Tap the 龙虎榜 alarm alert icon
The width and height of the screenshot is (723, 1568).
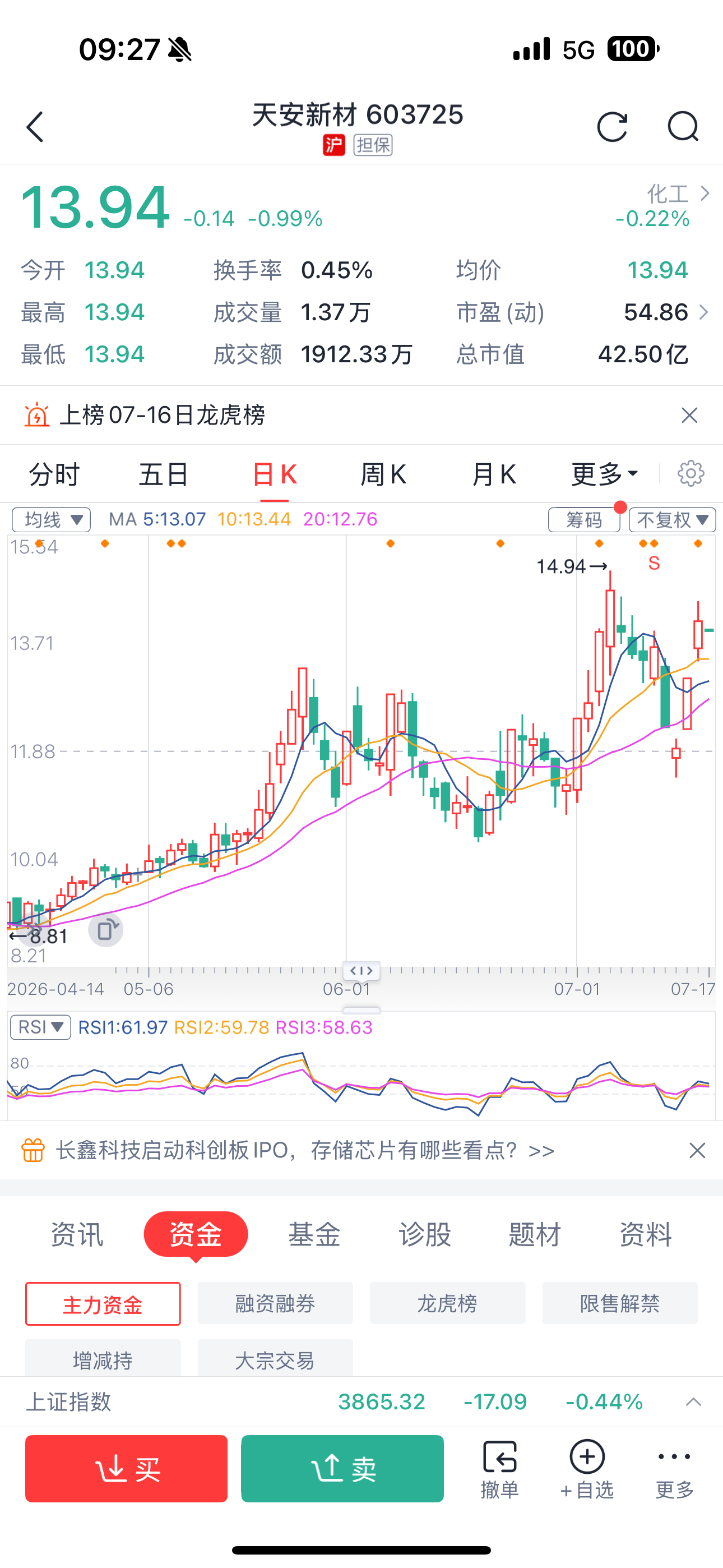click(x=36, y=415)
